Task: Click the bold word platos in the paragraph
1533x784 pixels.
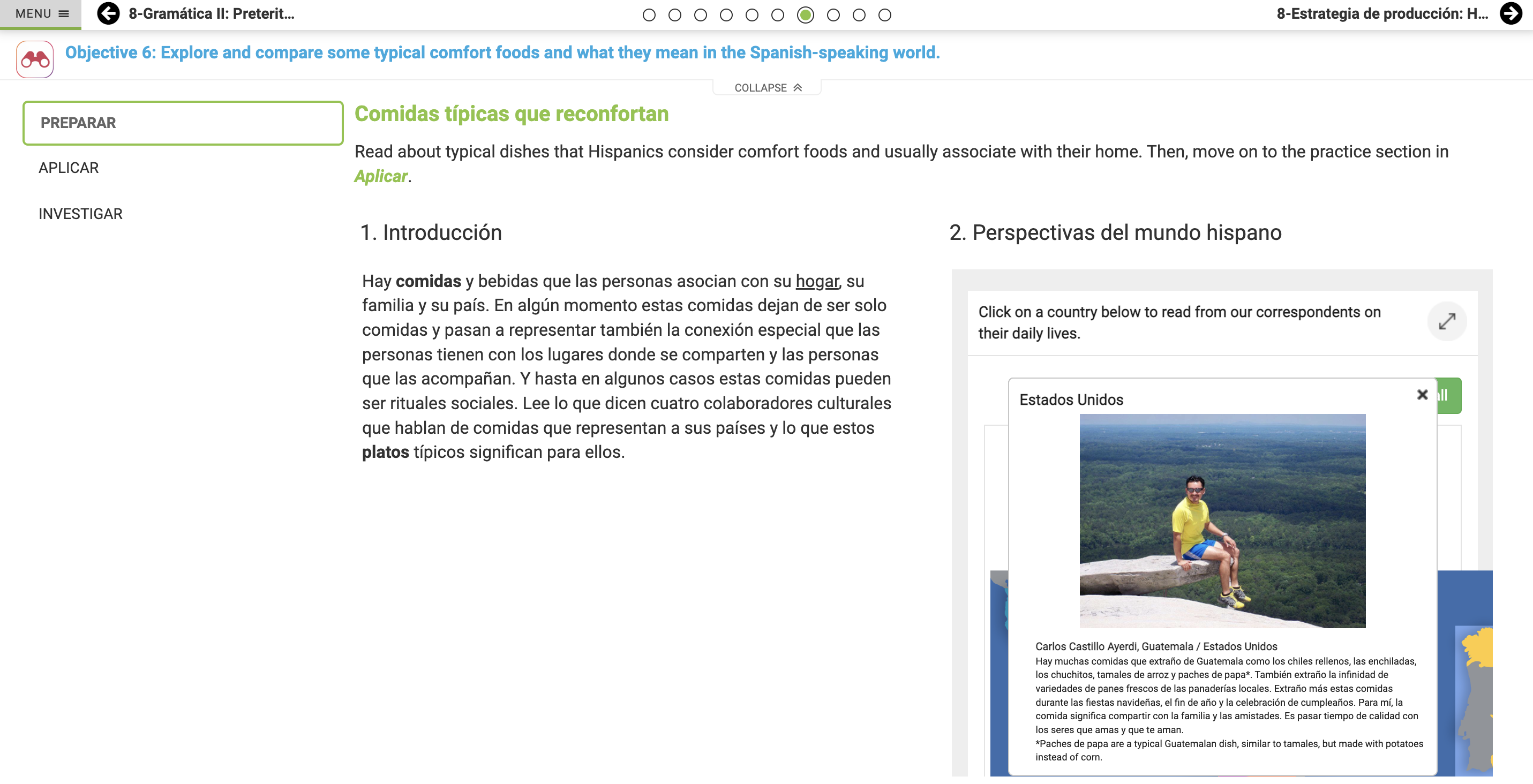Action: pyautogui.click(x=386, y=451)
